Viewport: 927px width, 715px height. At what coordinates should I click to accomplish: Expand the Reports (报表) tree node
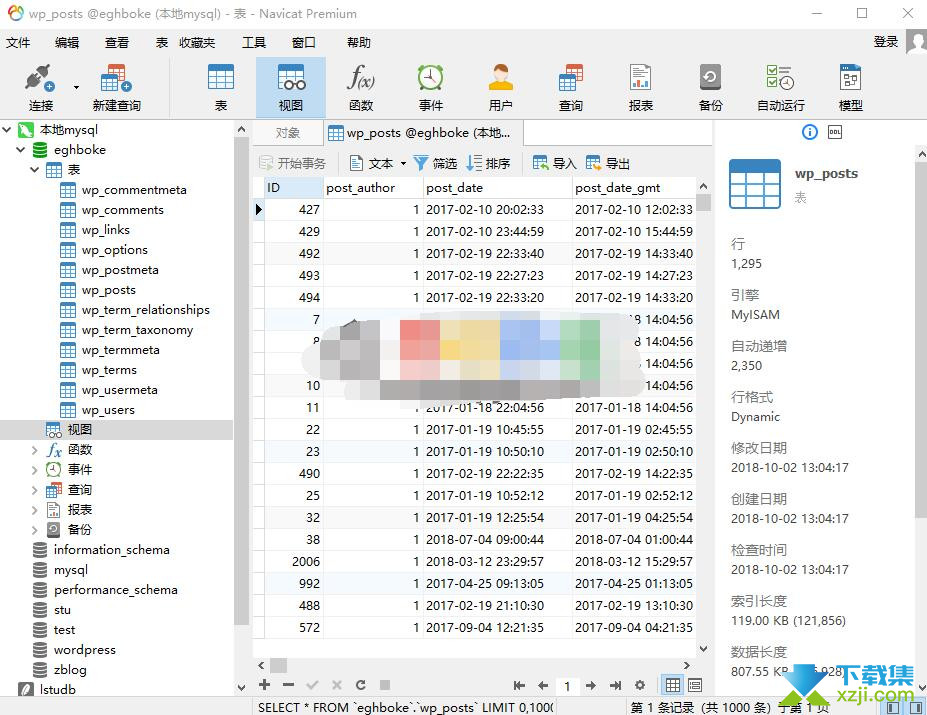[34, 510]
